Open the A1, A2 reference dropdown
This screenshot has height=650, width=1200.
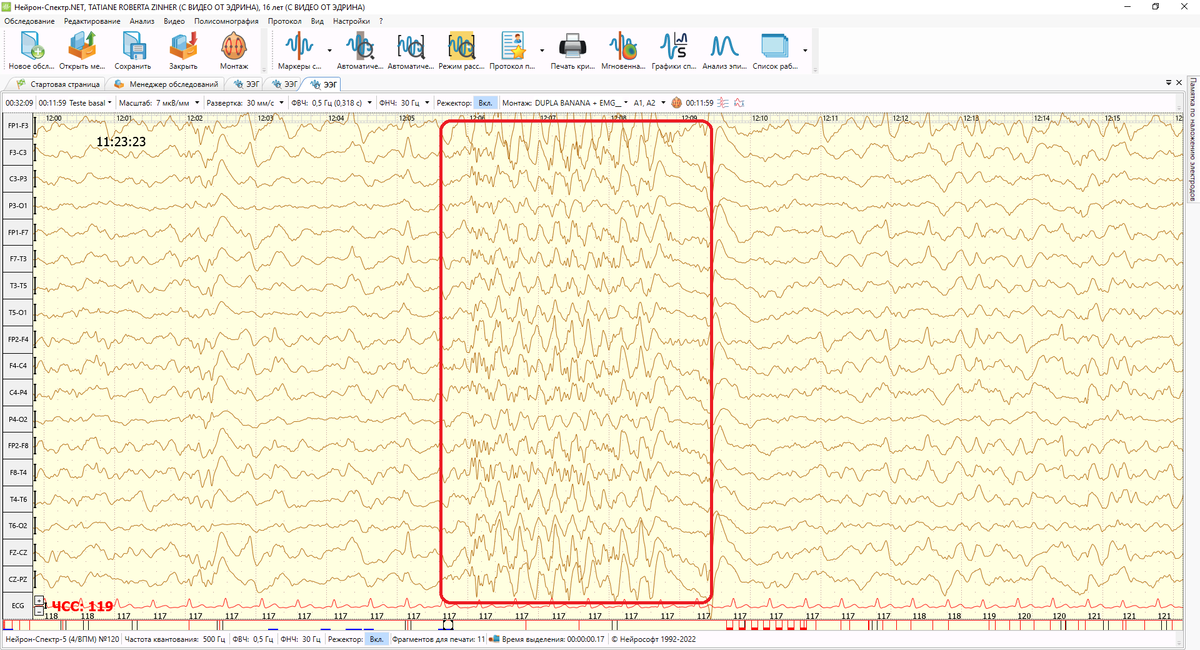tap(649, 102)
